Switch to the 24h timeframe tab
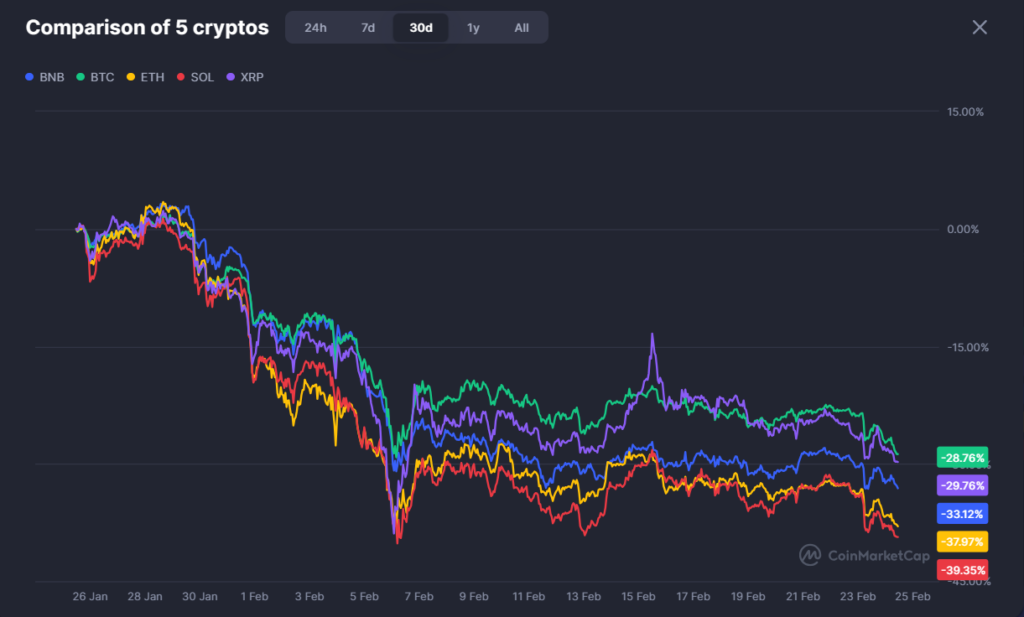The image size is (1024, 617). (315, 27)
